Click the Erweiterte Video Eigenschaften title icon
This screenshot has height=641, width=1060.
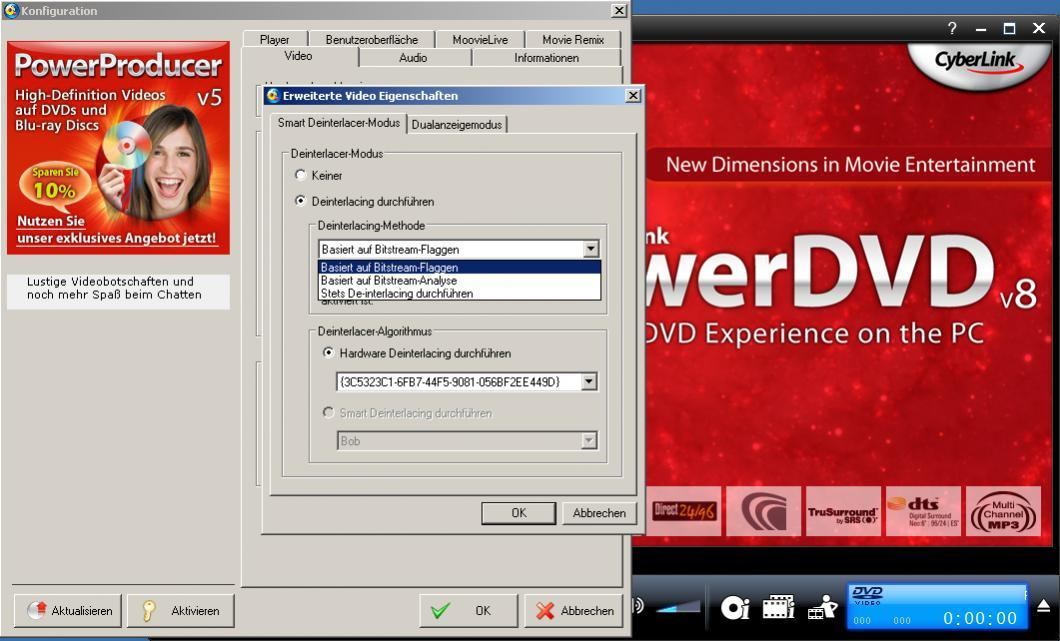[272, 95]
